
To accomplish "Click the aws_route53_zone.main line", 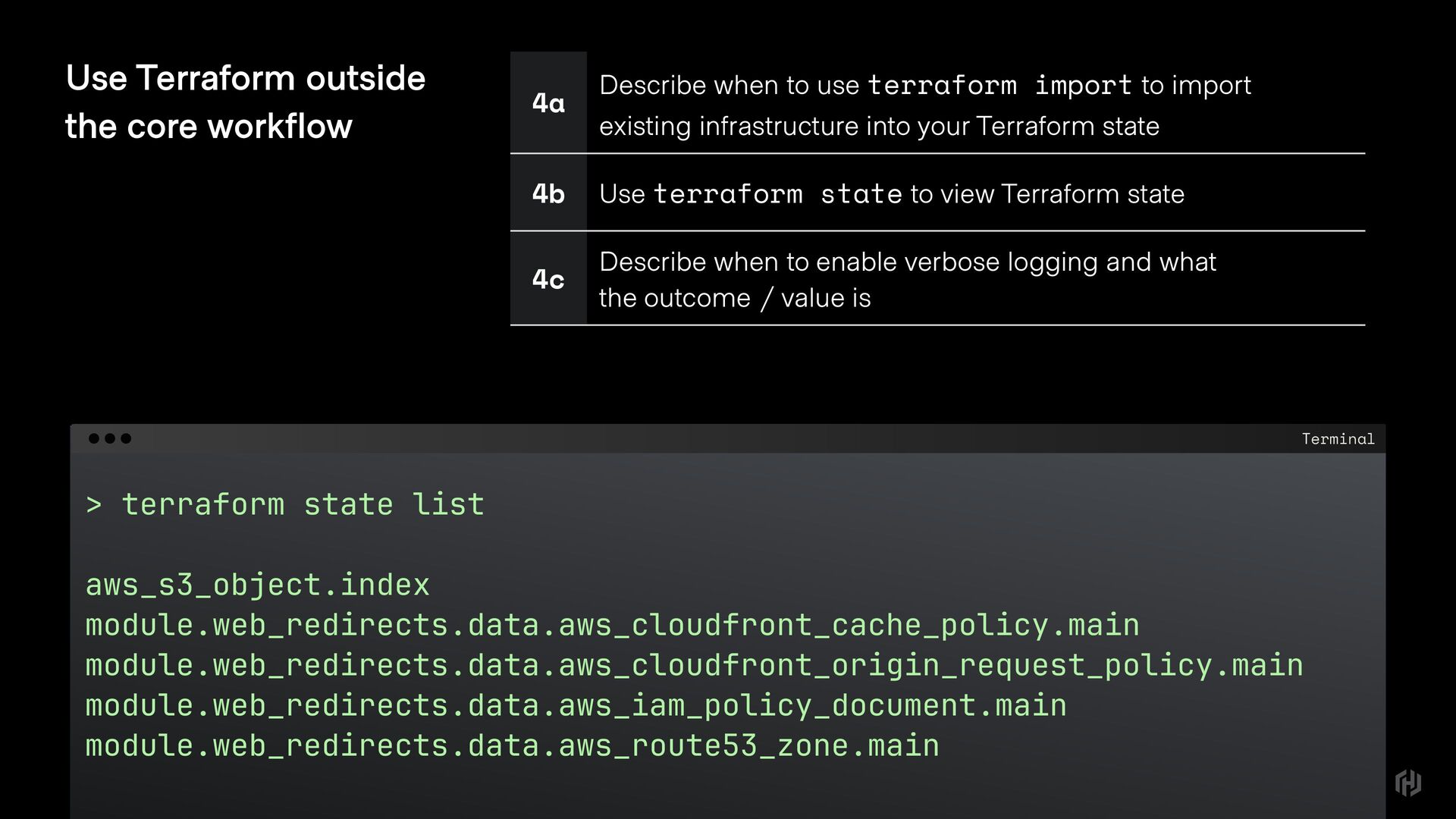I will [513, 745].
